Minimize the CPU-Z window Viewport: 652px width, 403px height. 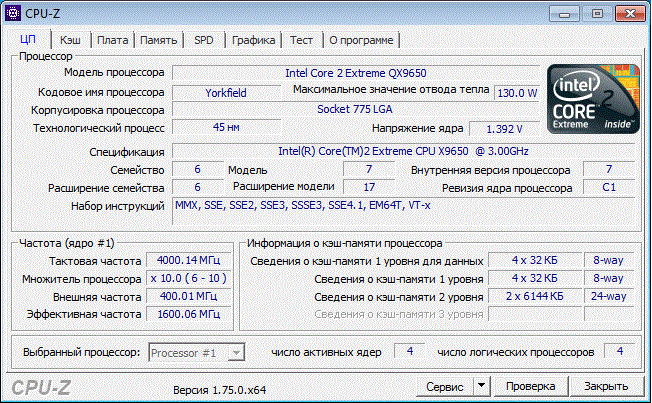click(x=564, y=13)
